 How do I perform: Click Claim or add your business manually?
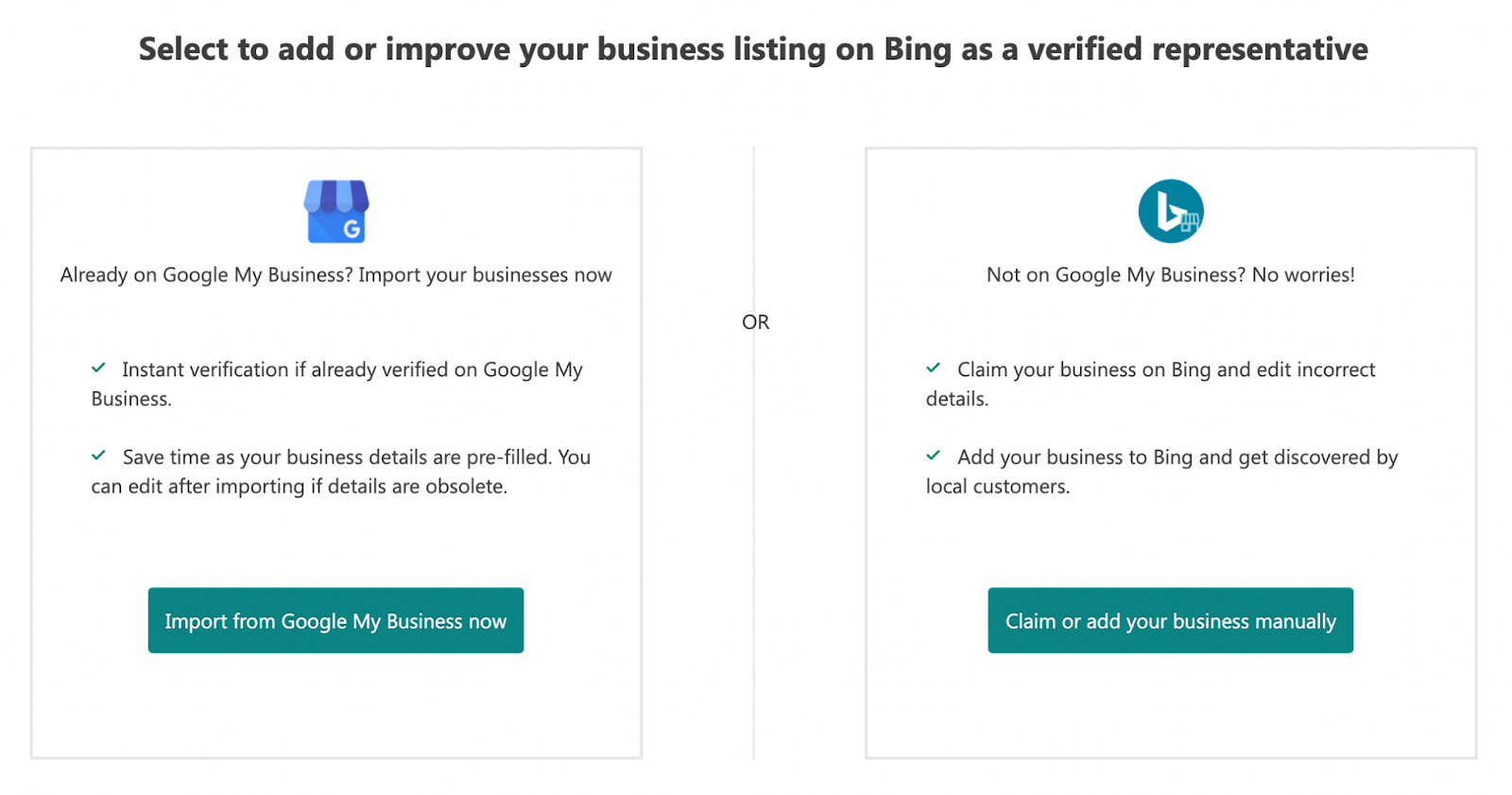[x=1170, y=621]
